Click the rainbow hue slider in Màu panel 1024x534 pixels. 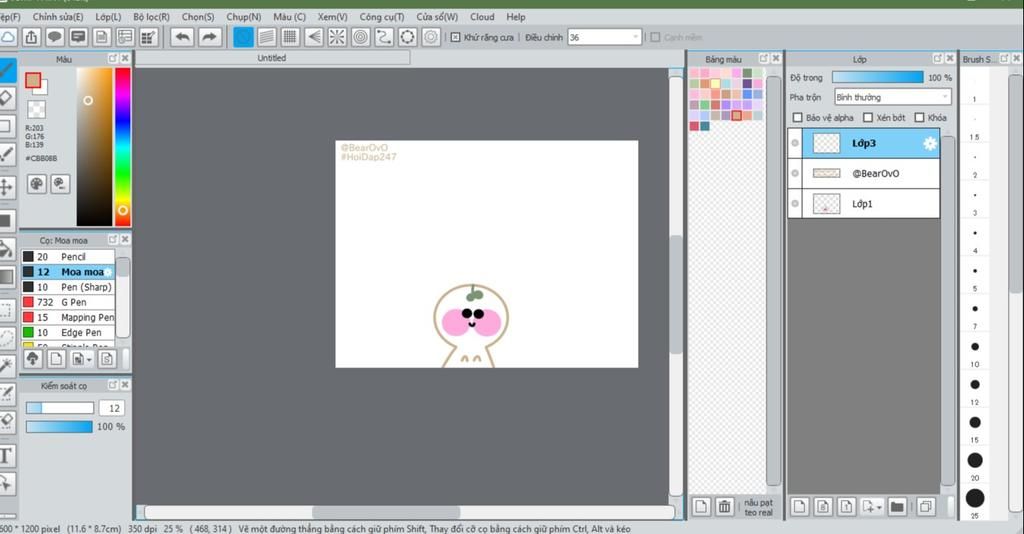tap(123, 147)
